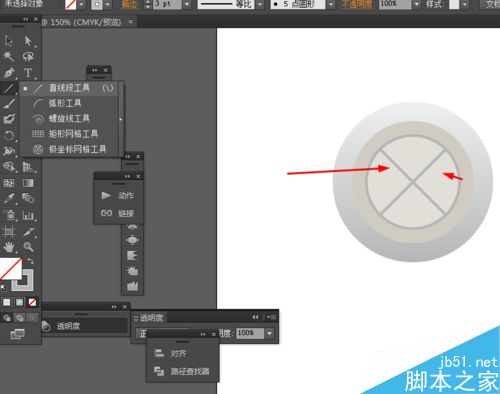The image size is (500, 394).
Task: Click the Line Segment tool in the toolbar
Action: click(x=9, y=88)
